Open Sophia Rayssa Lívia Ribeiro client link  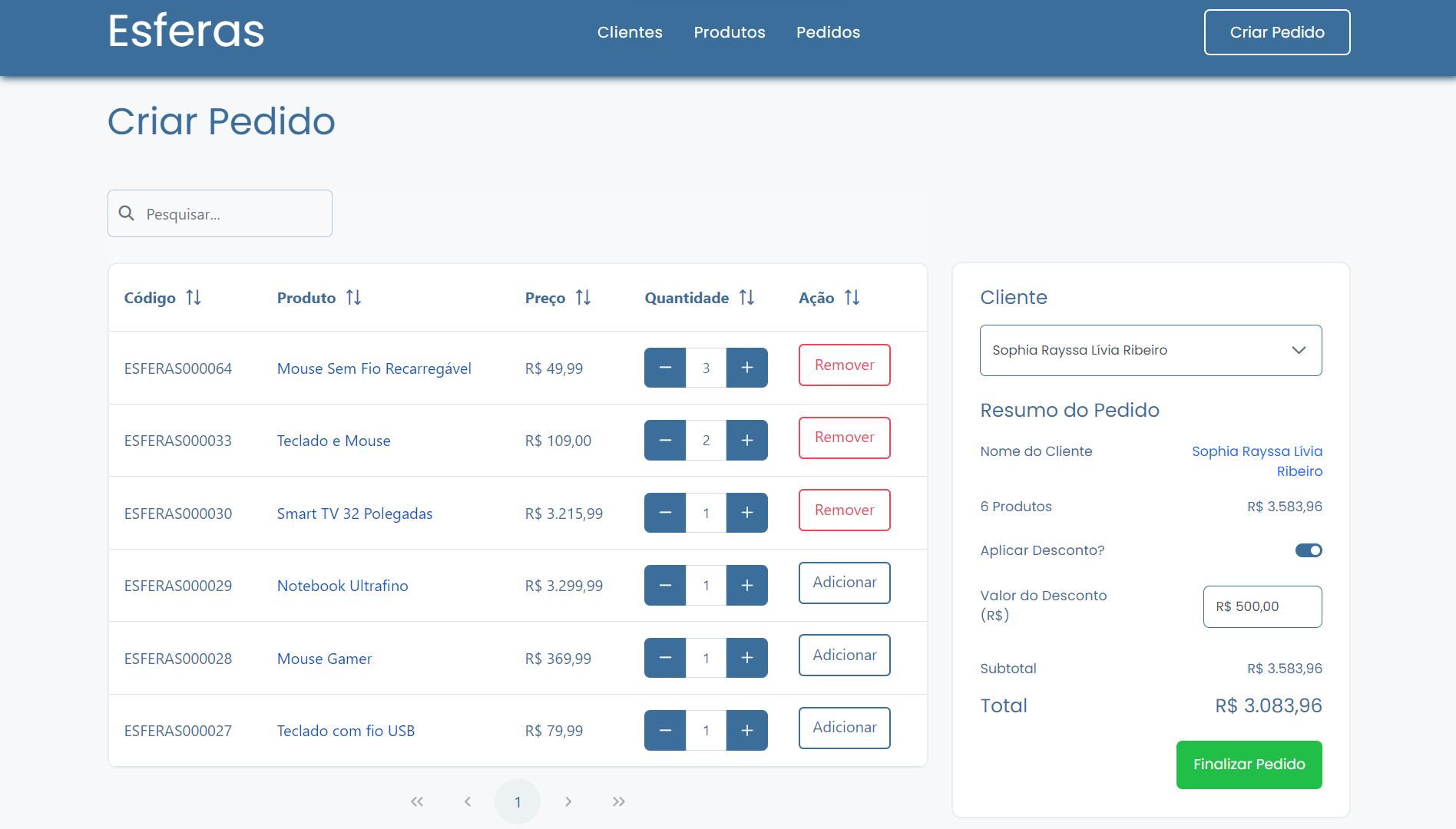(x=1257, y=461)
